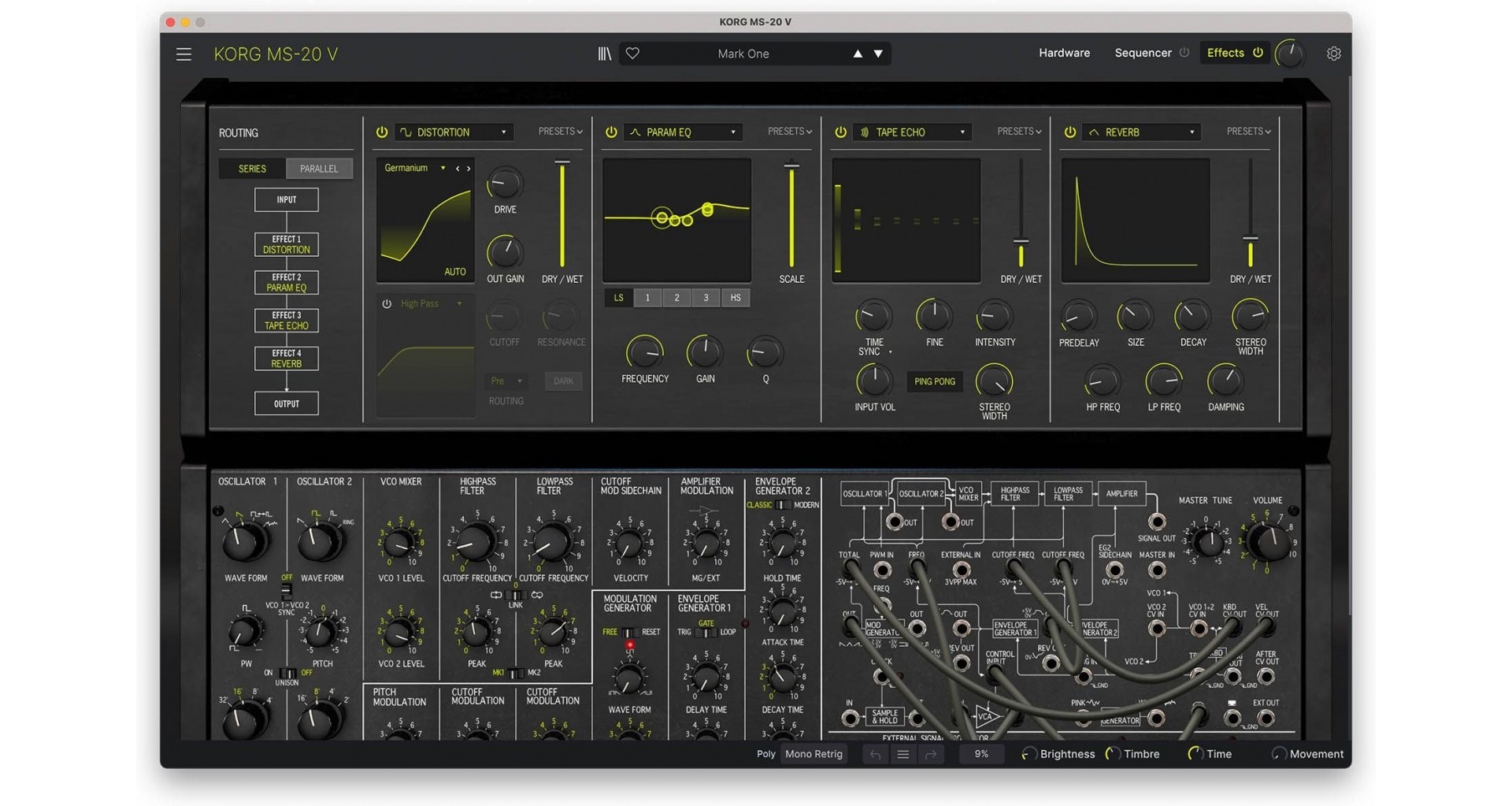Toggle the Distortion effect power button
Image resolution: width=1512 pixels, height=806 pixels.
(x=382, y=132)
